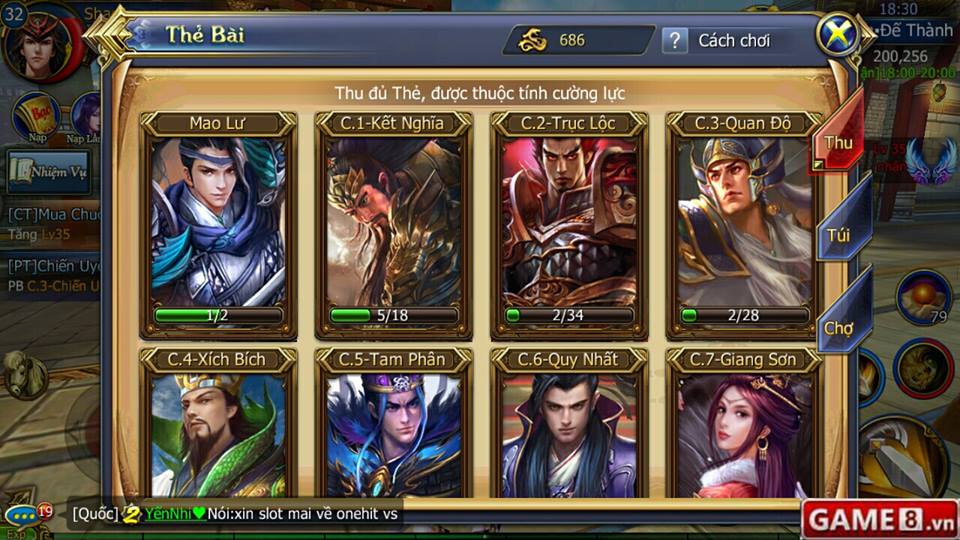Image resolution: width=960 pixels, height=540 pixels.
Task: Click the blue wings icon on right
Action: (932, 160)
